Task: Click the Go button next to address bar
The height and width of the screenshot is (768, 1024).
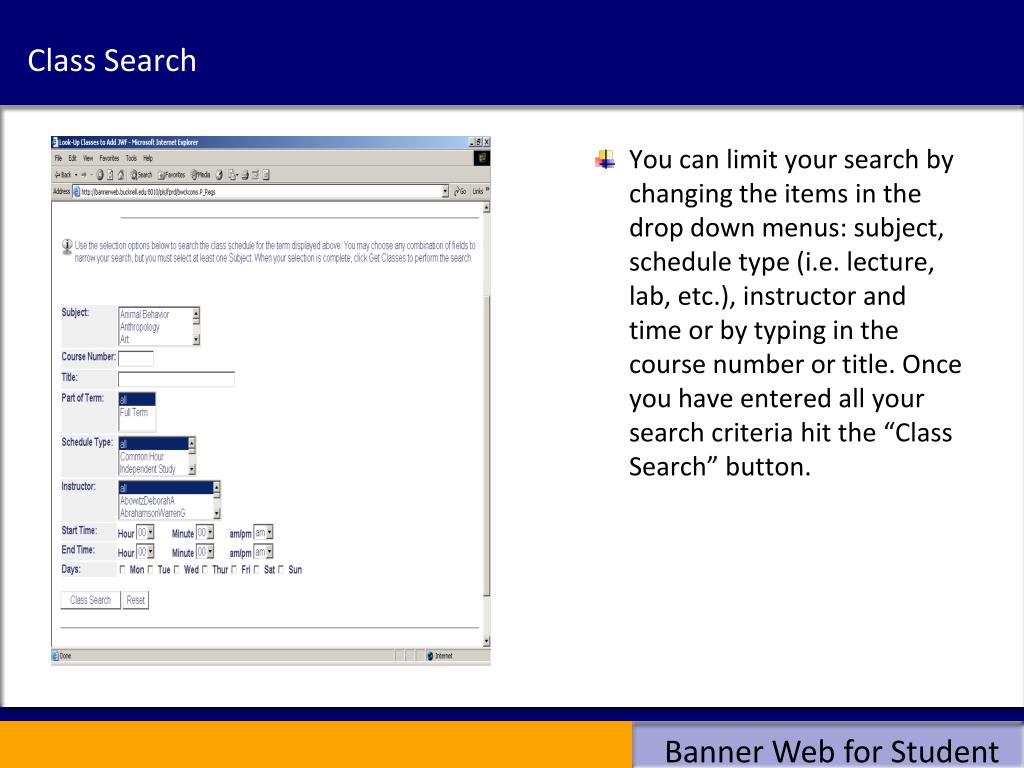Action: 460,191
